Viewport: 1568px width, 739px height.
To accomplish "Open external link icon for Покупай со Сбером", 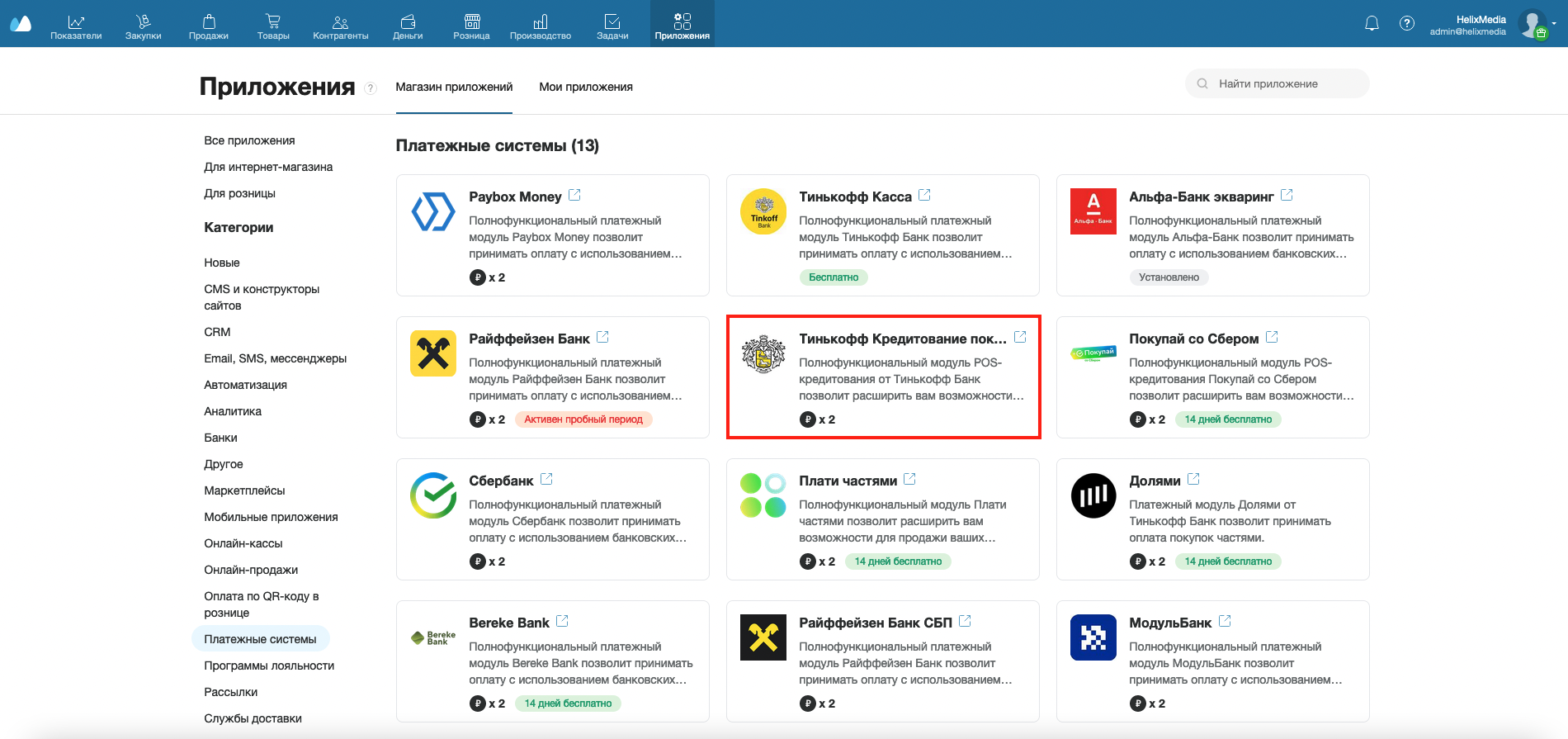I will coord(1272,338).
